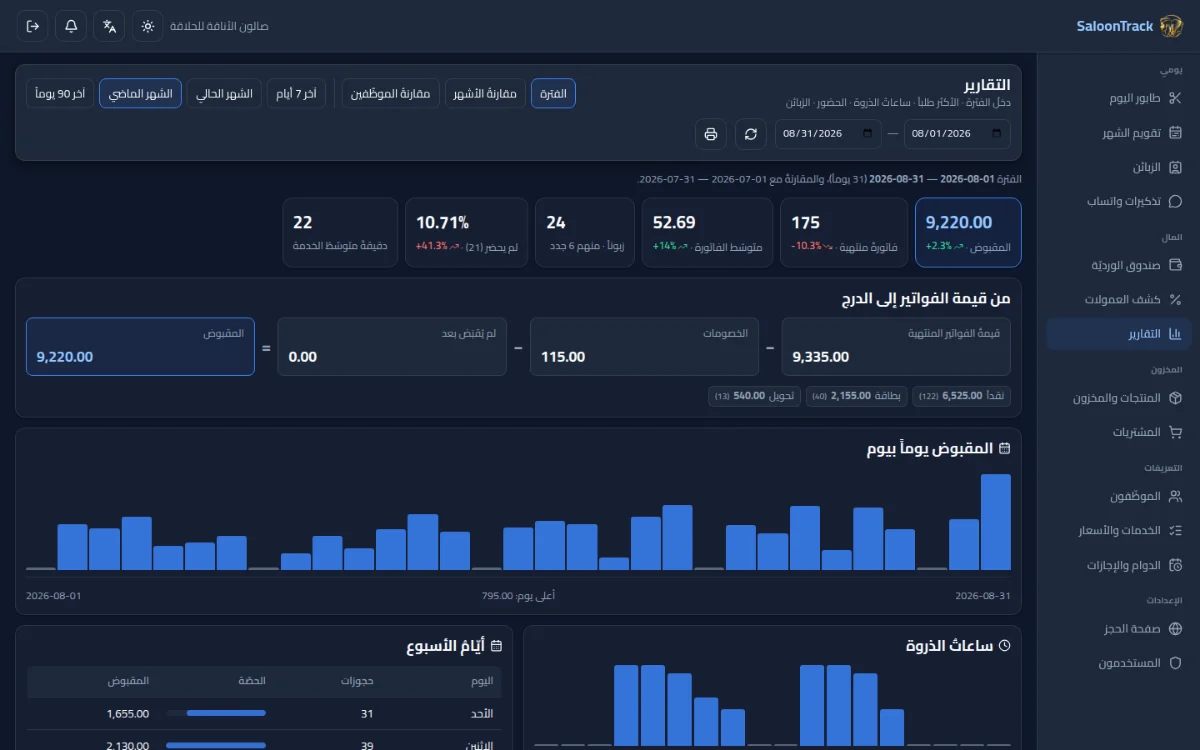Click the نقداً 6,525.00 payment chip
This screenshot has height=750, width=1200.
pyautogui.click(x=962, y=396)
